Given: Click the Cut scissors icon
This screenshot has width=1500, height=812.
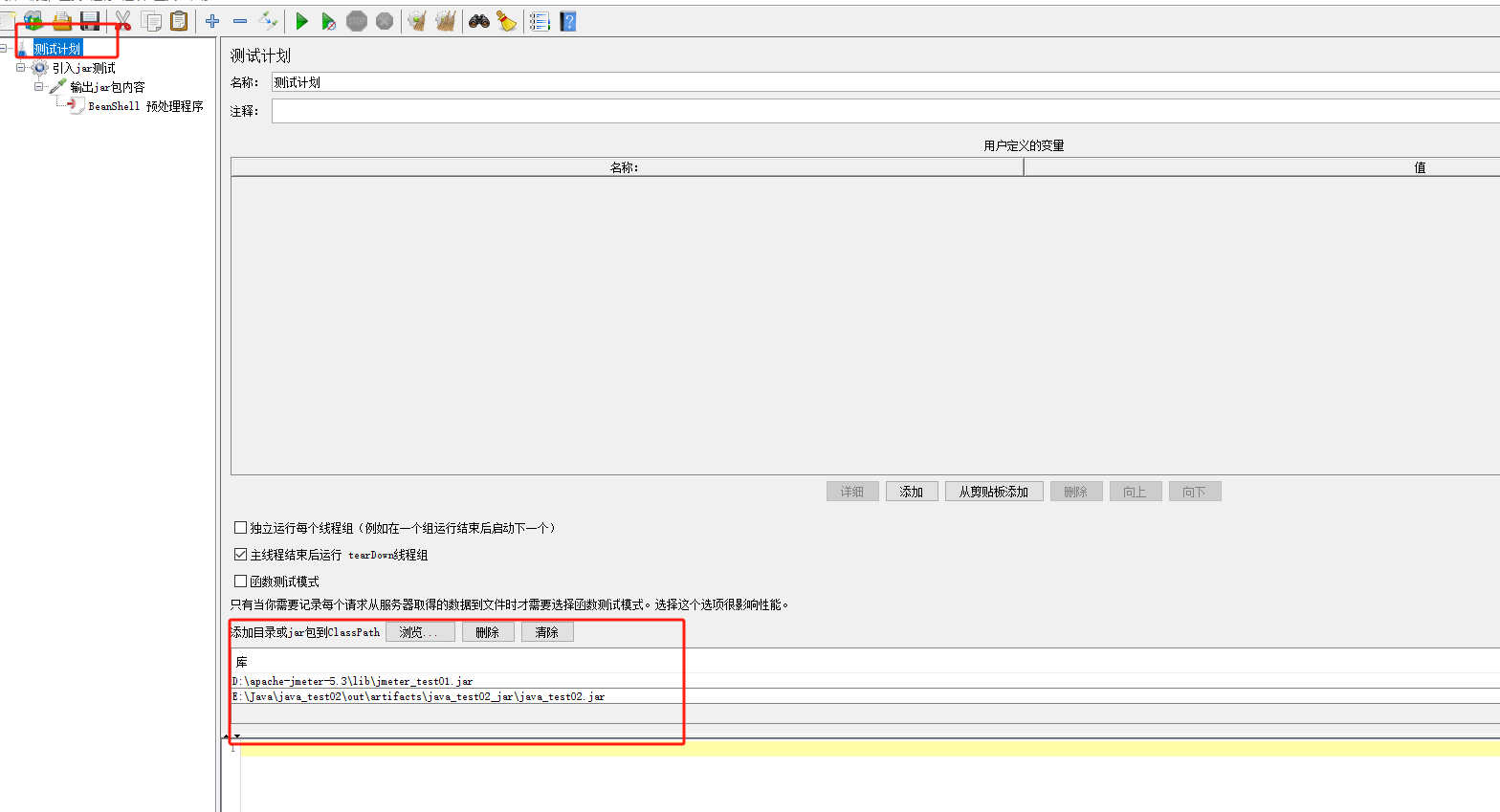Looking at the screenshot, I should (122, 20).
